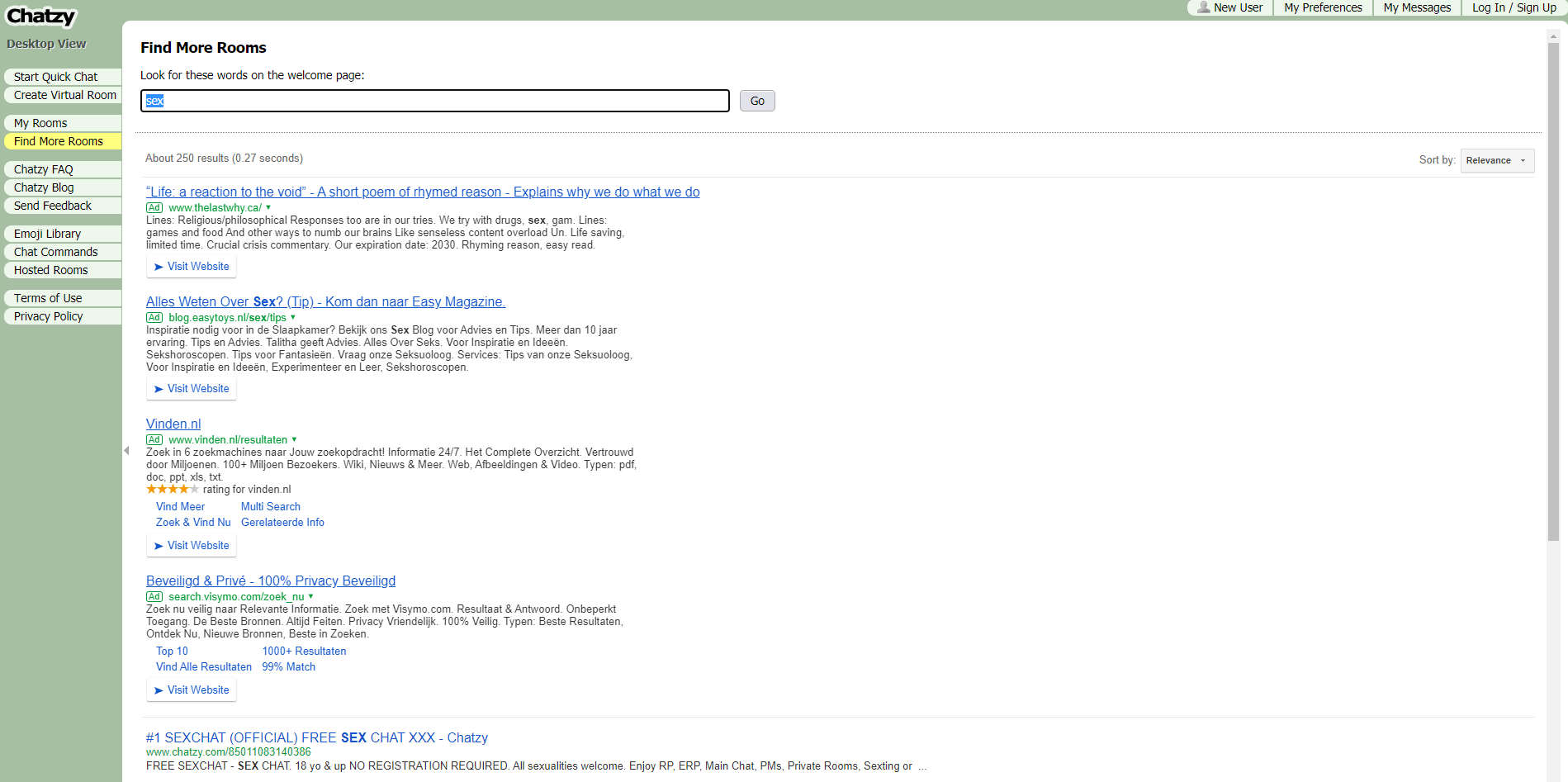This screenshot has height=782, width=1568.
Task: Click the Chatzy logo
Action: tap(41, 17)
